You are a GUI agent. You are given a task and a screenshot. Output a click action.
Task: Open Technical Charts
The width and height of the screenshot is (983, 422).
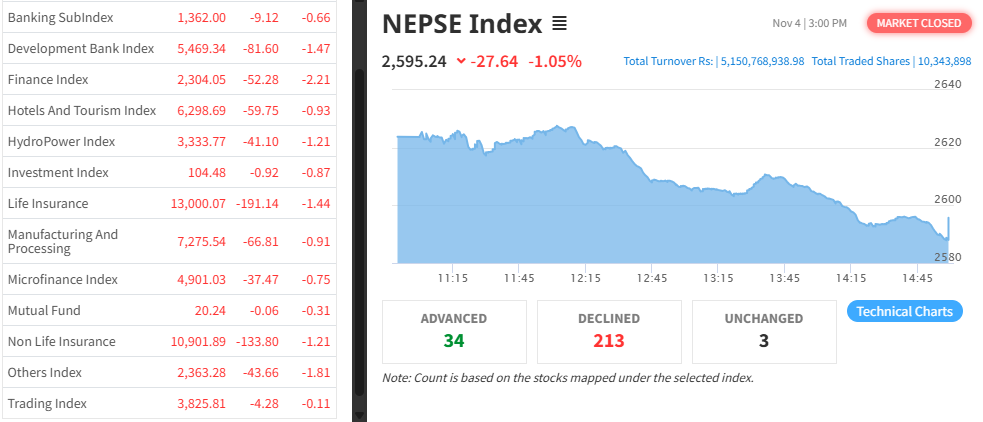coord(905,311)
